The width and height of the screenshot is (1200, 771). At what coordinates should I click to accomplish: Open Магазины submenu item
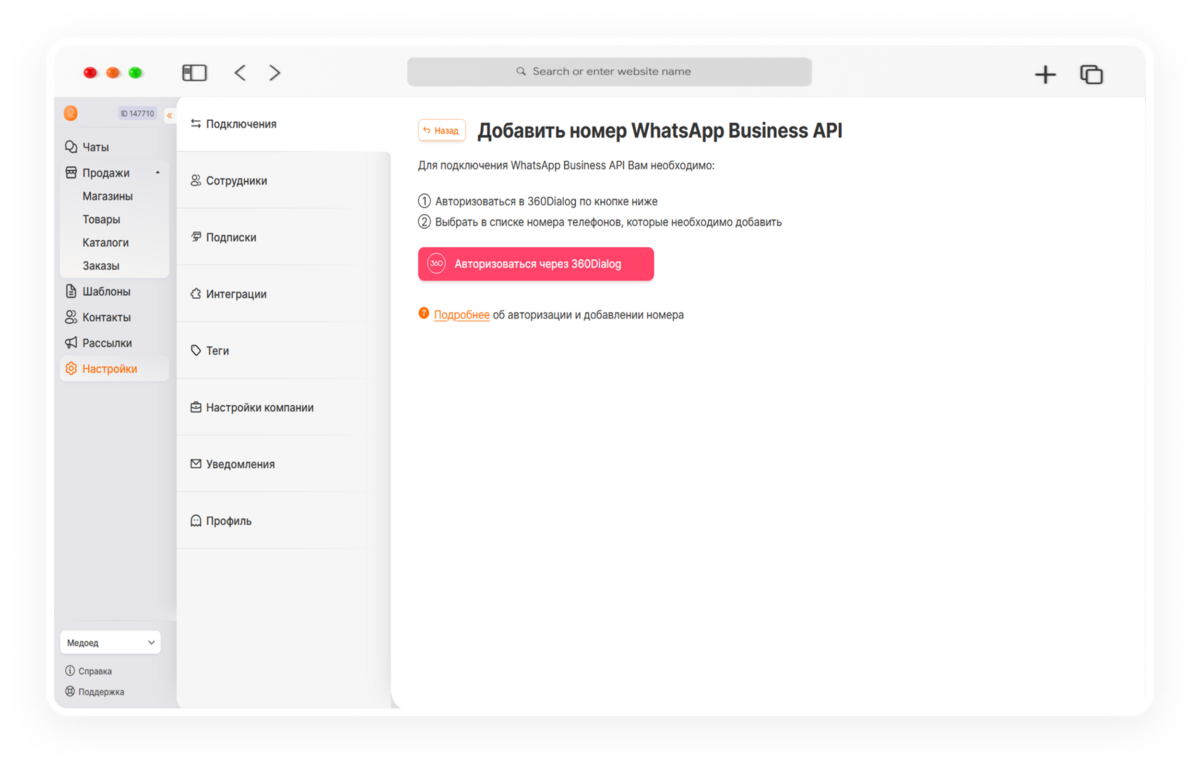point(108,196)
